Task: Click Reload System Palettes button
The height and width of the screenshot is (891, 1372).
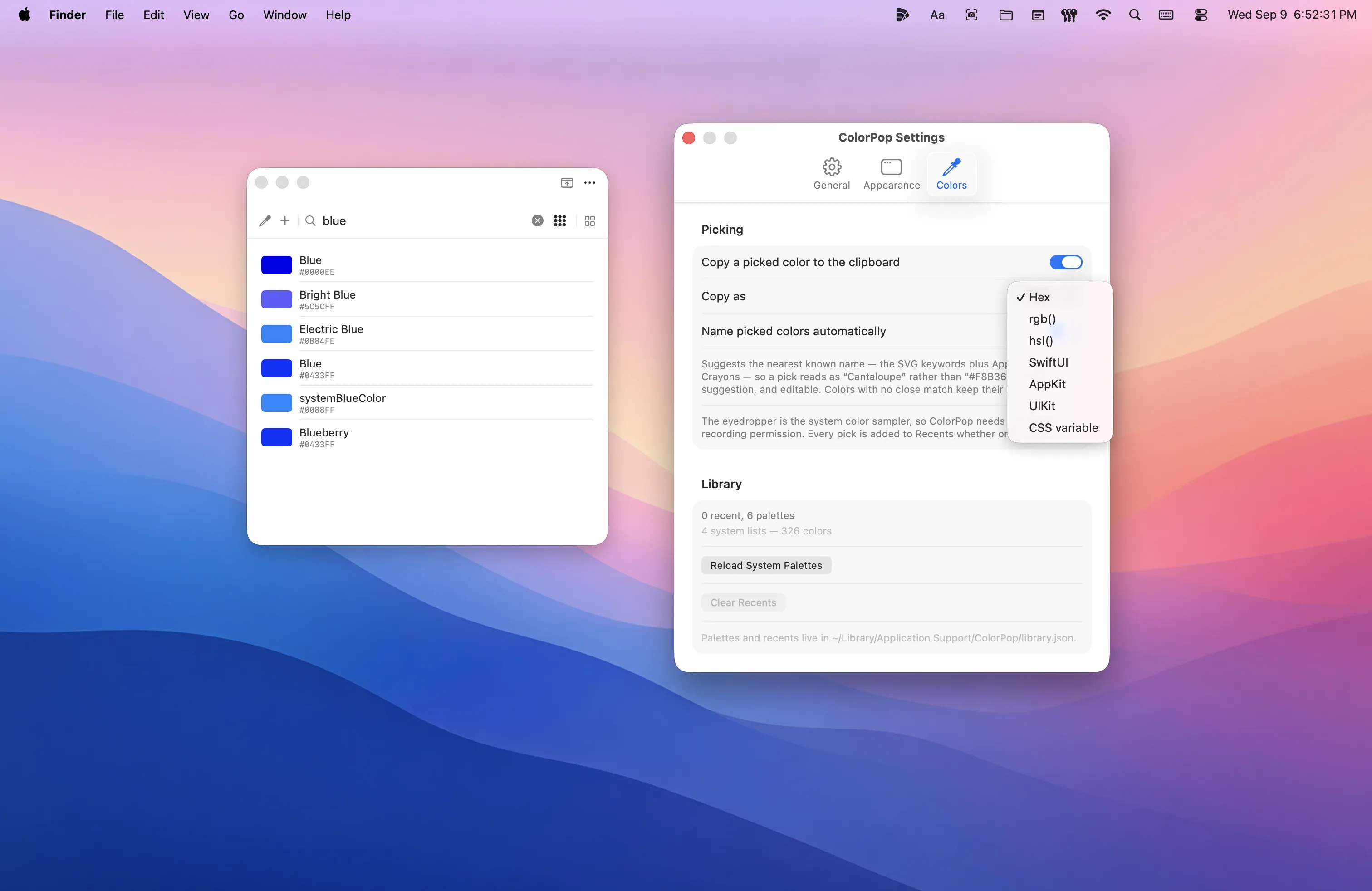Action: pos(766,565)
